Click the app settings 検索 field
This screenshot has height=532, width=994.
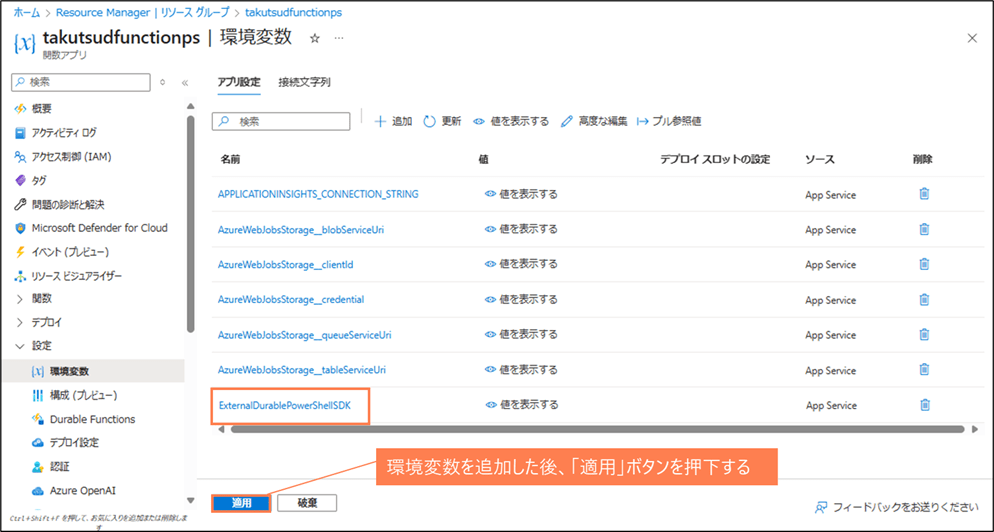point(281,121)
